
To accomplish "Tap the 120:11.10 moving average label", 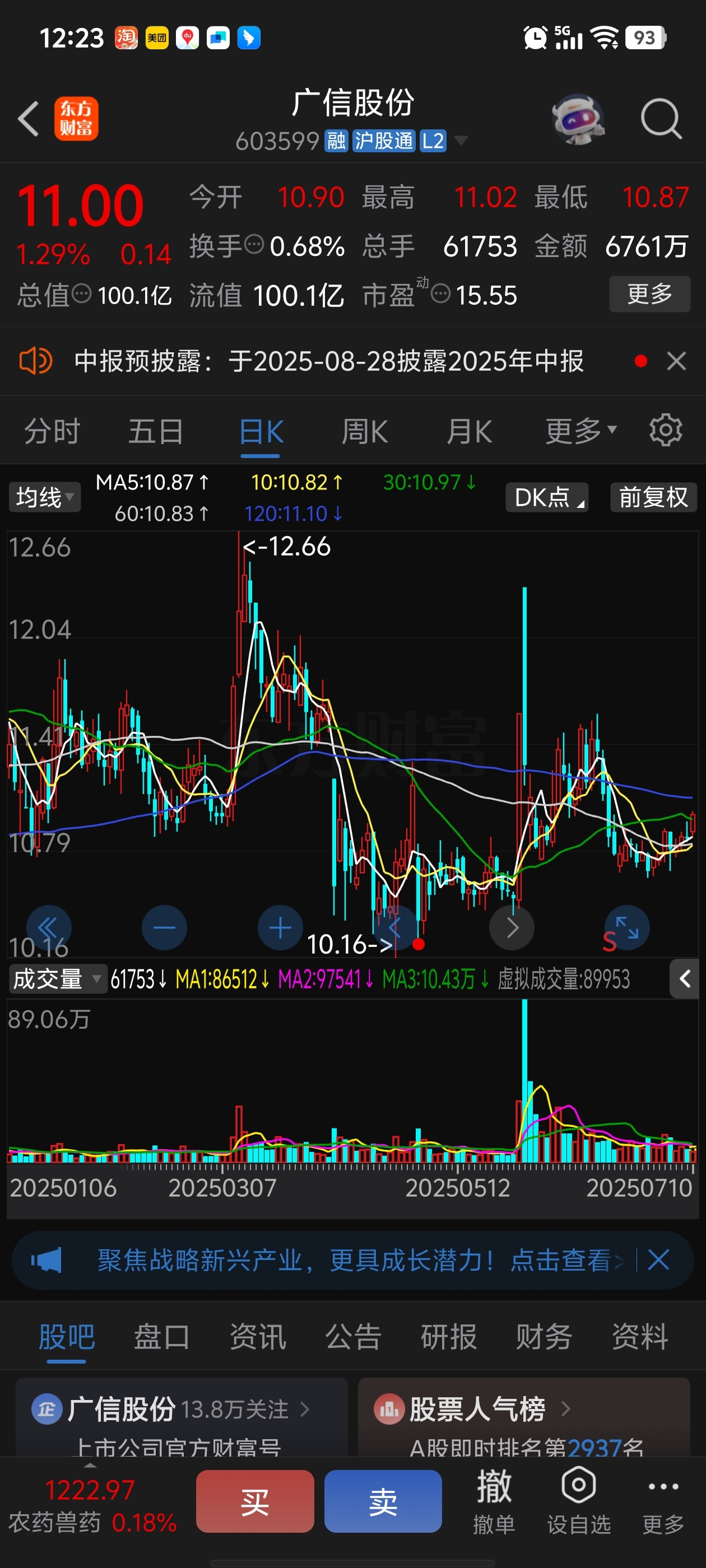I will (x=294, y=514).
